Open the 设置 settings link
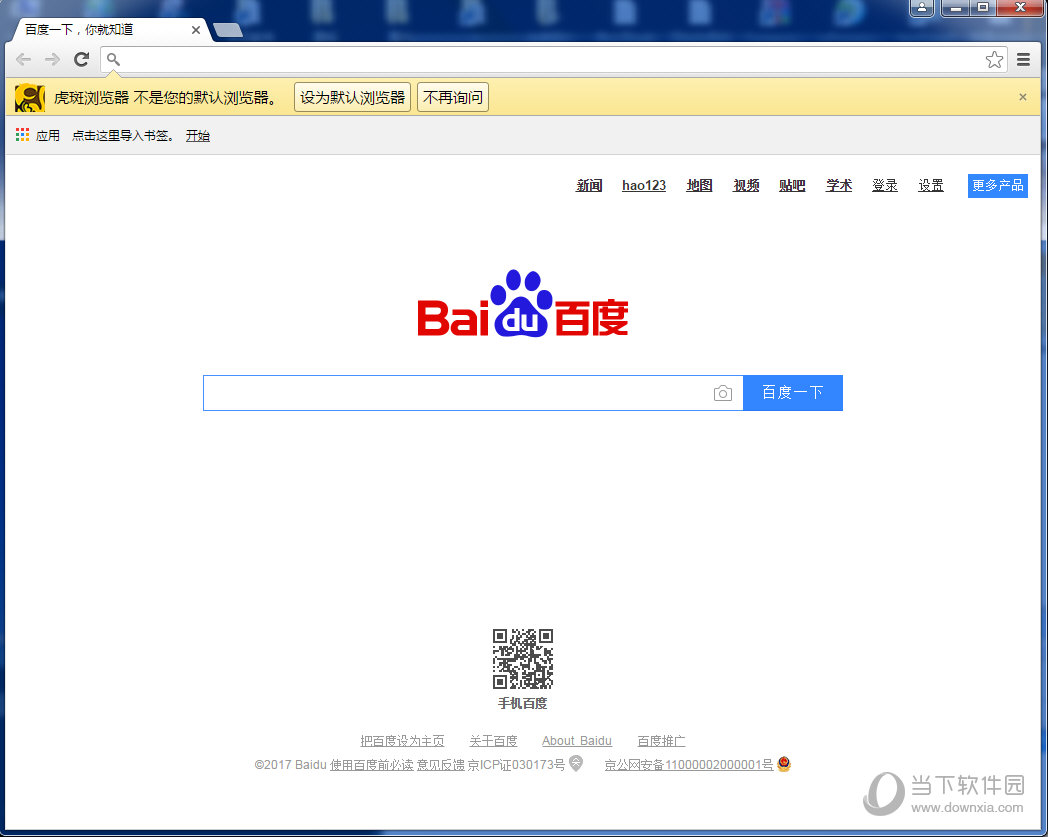The width and height of the screenshot is (1048, 837). click(x=931, y=185)
